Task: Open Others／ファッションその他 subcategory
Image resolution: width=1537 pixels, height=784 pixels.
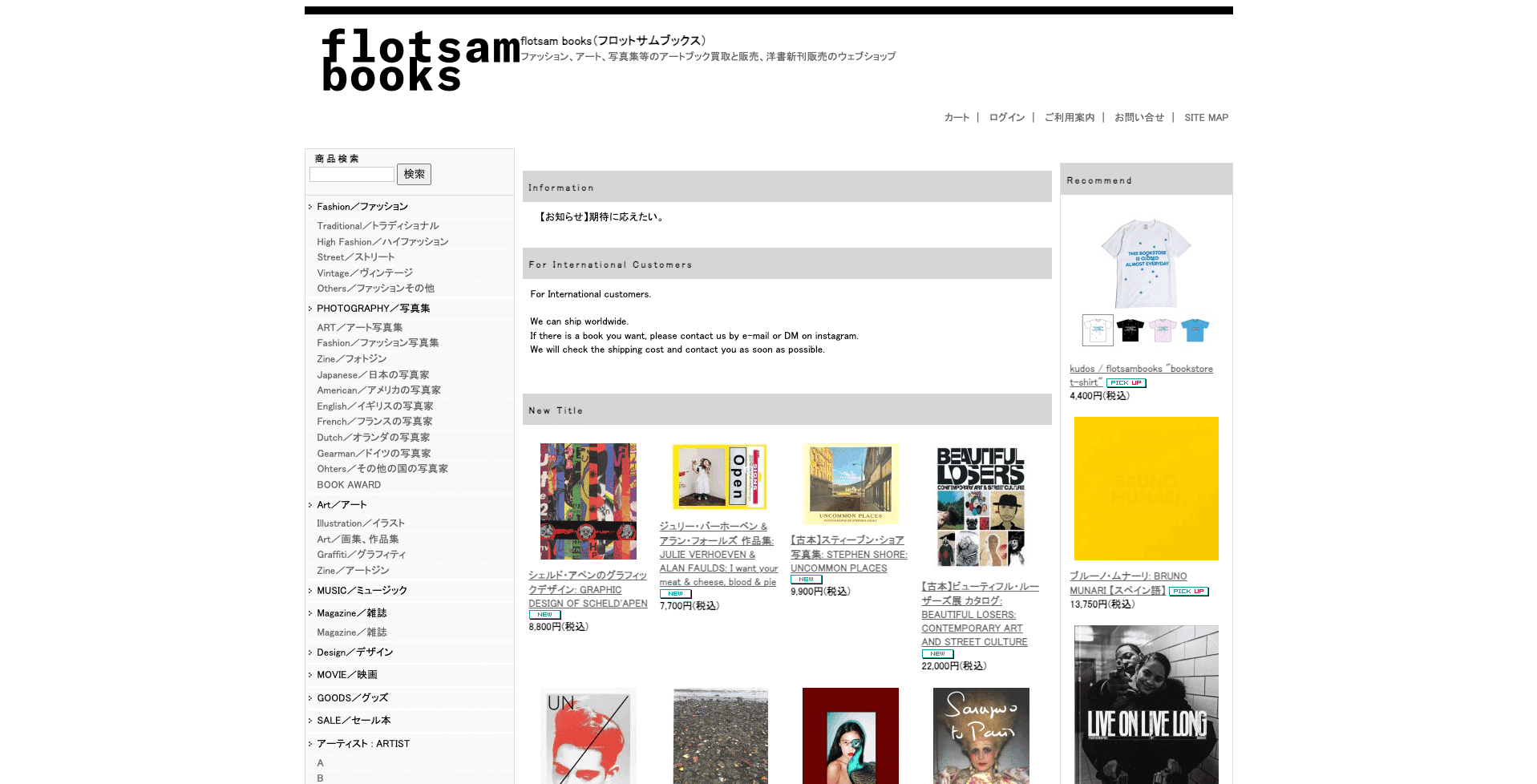Action: click(x=375, y=289)
